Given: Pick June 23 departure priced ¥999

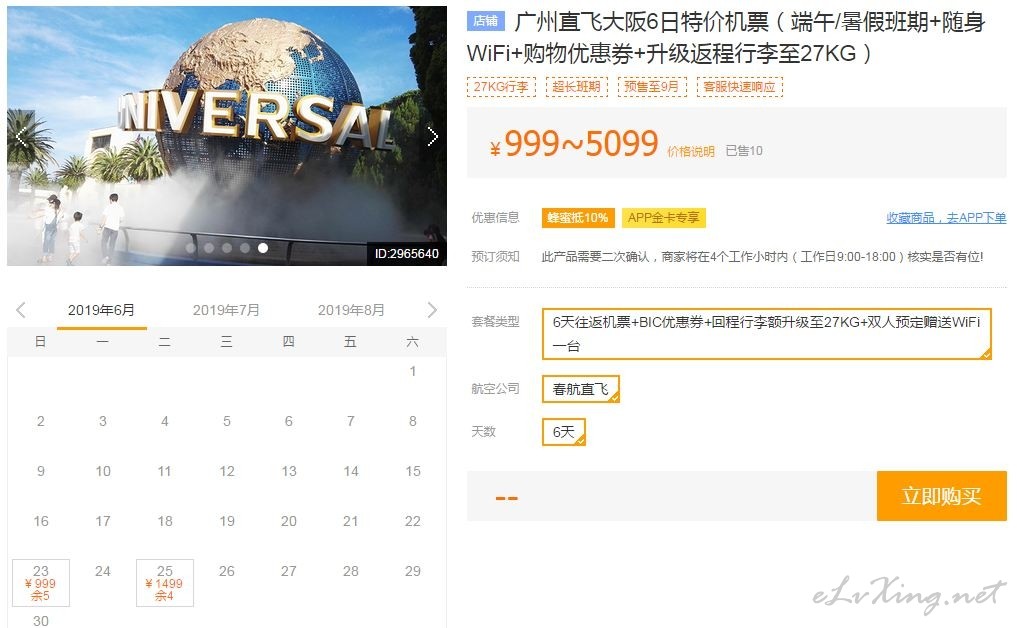Looking at the screenshot, I should click(41, 583).
